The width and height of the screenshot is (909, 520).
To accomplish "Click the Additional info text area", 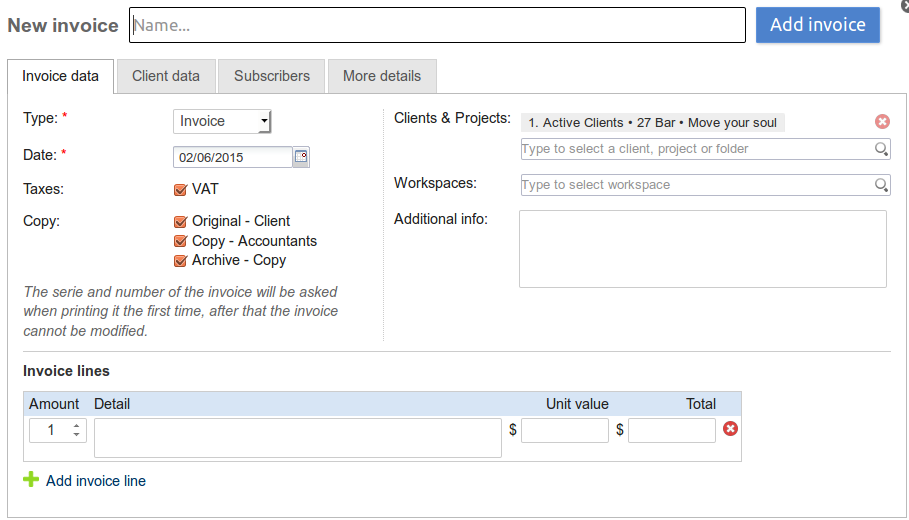I will [702, 248].
